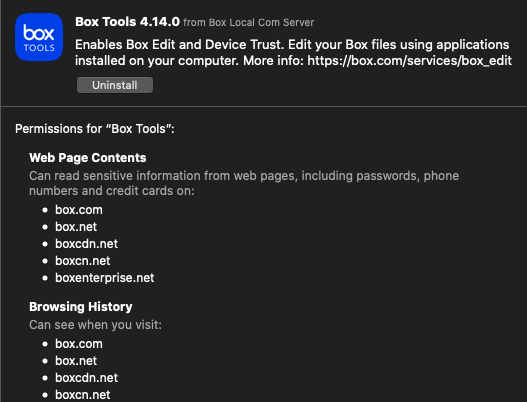The image size is (527, 402).
Task: Select boxcn.net under Web Page Contents
Action: coord(83,261)
